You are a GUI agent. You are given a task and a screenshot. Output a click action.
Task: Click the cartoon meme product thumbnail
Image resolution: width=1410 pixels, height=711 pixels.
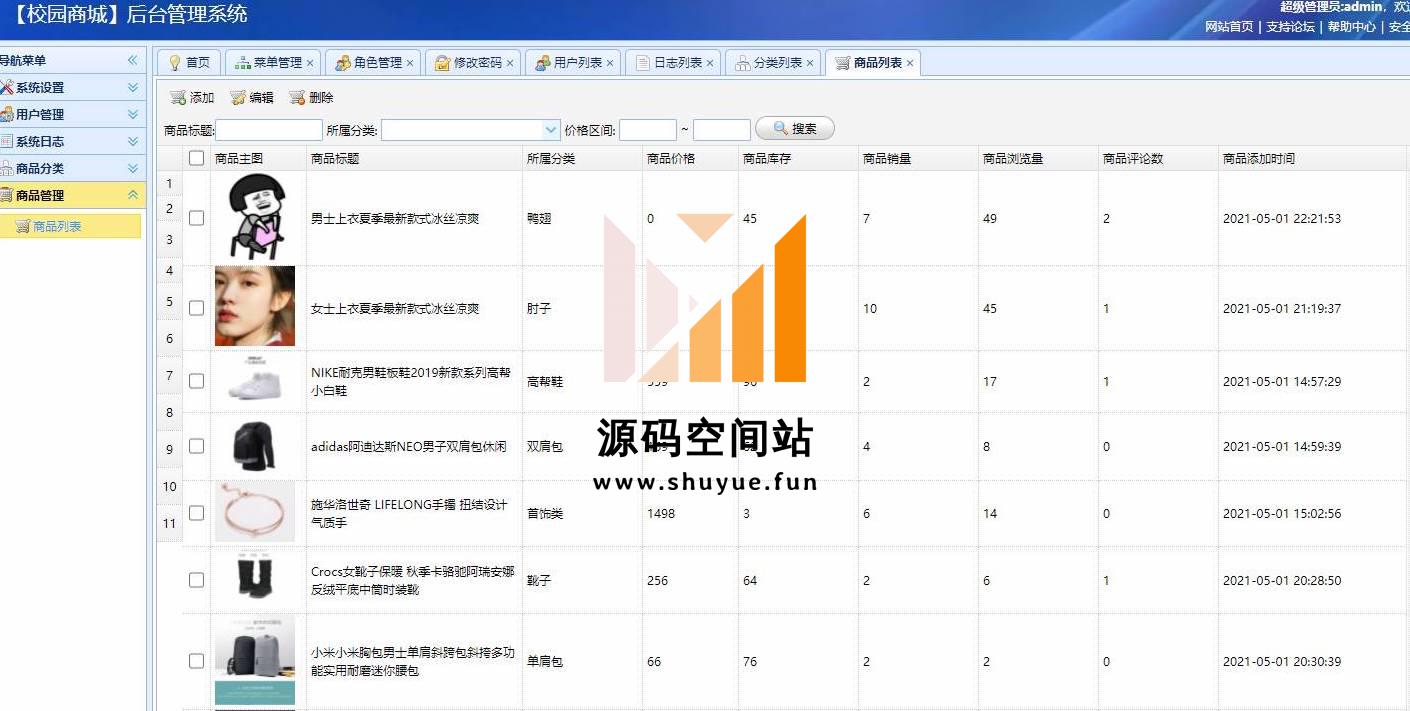coord(254,217)
